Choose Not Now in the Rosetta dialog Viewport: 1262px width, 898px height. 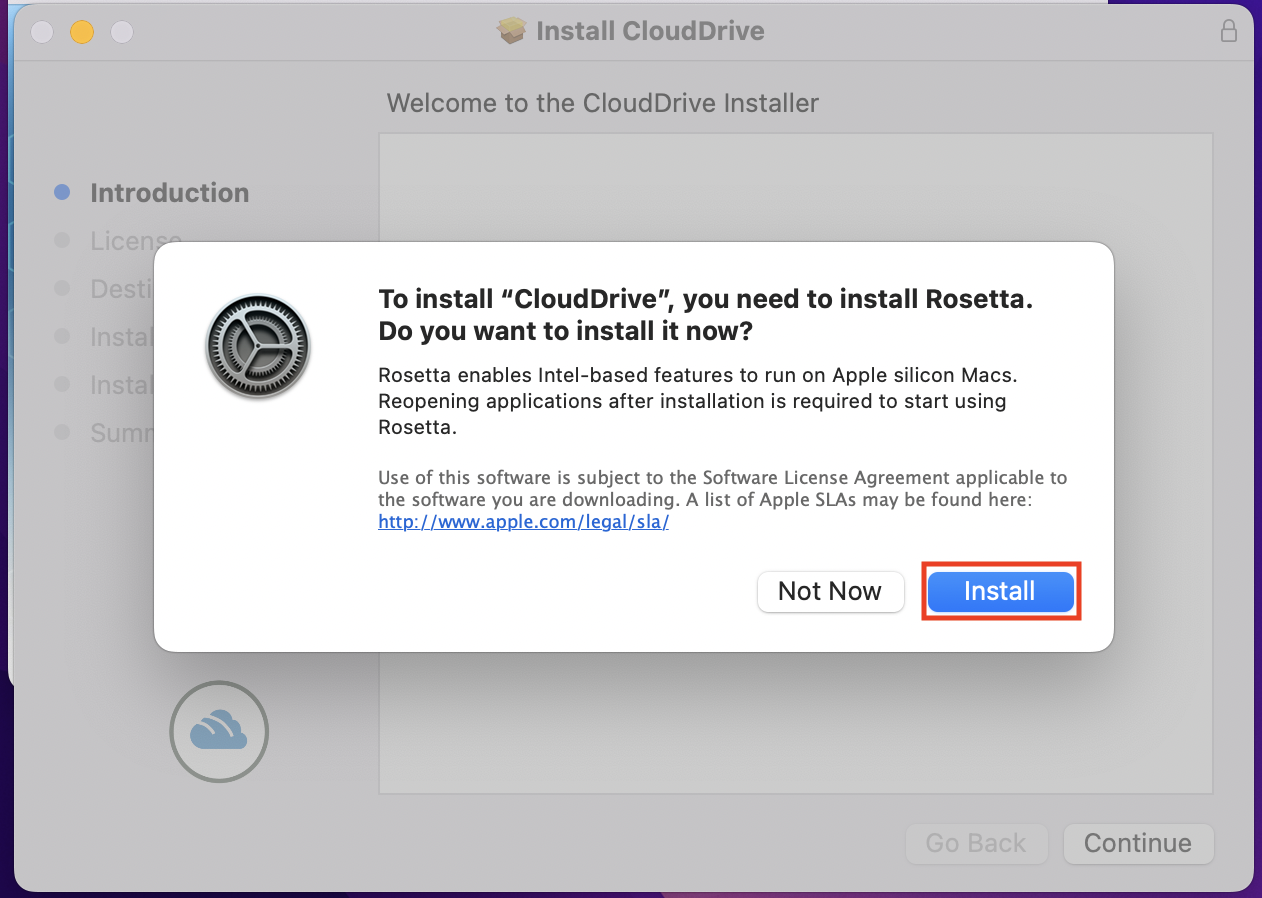pos(830,591)
